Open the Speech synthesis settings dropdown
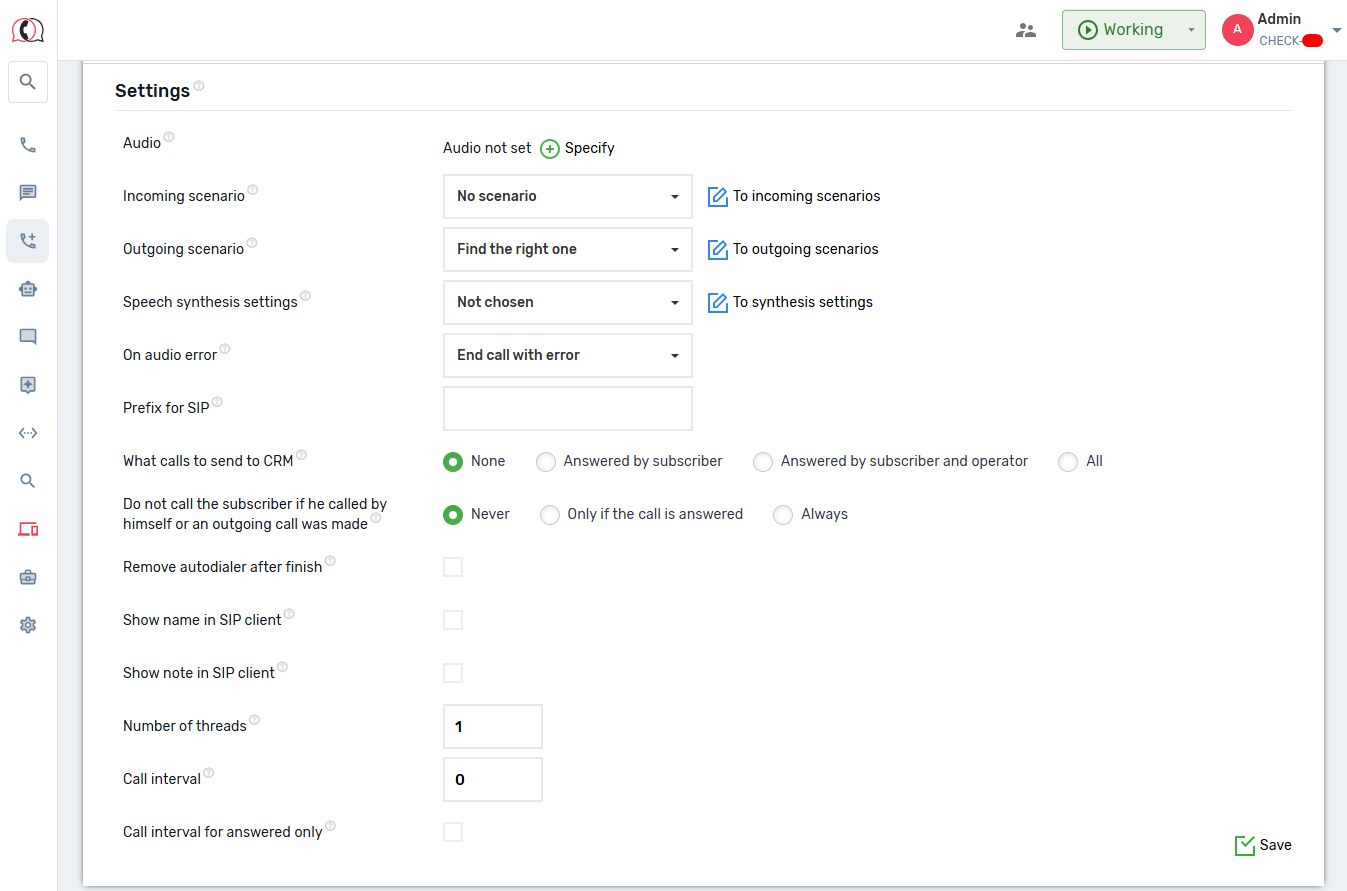The width and height of the screenshot is (1347, 891). click(567, 302)
